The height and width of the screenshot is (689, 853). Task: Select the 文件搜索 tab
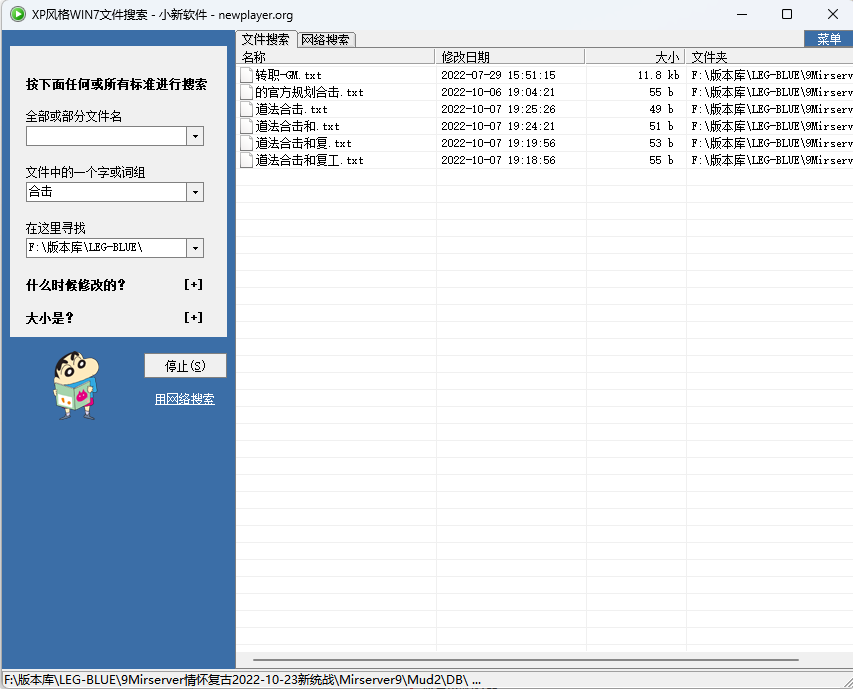tap(266, 40)
